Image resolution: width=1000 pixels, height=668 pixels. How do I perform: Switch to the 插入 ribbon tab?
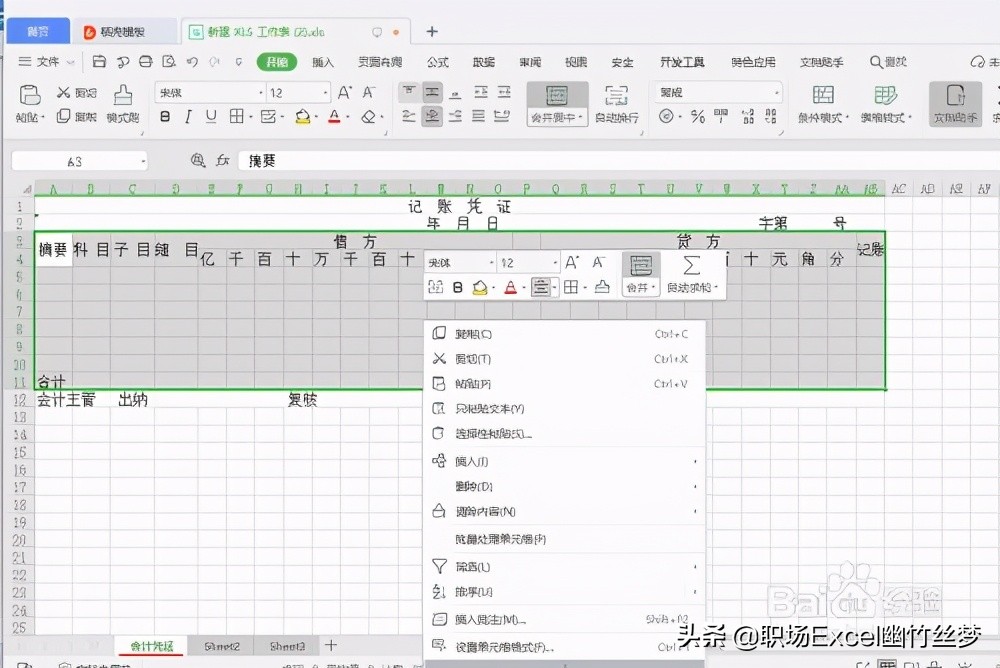[x=321, y=61]
